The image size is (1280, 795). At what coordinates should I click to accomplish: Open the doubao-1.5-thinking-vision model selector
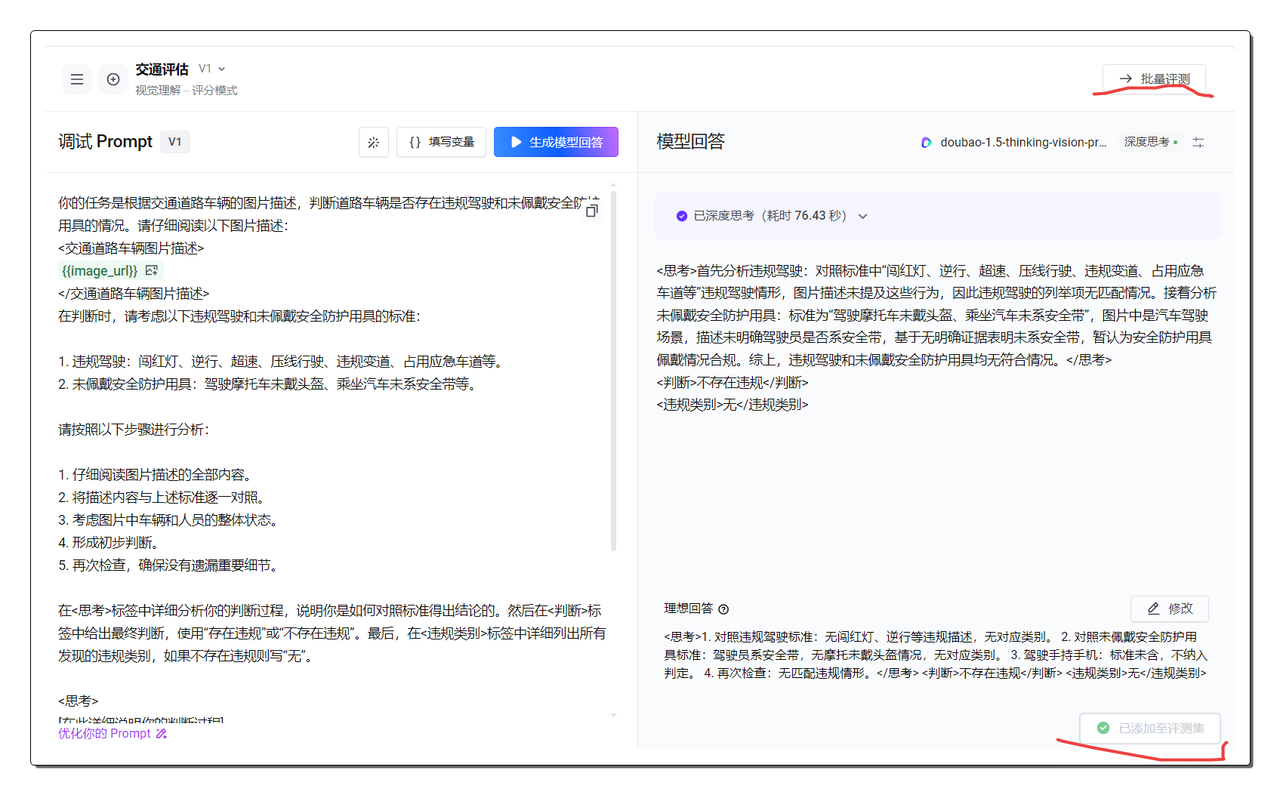click(x=1022, y=142)
